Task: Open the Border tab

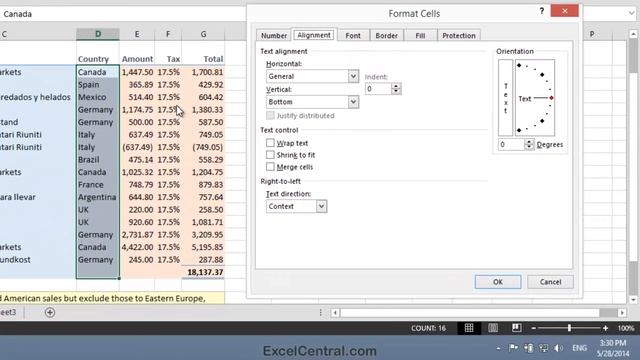Action: pos(387,36)
